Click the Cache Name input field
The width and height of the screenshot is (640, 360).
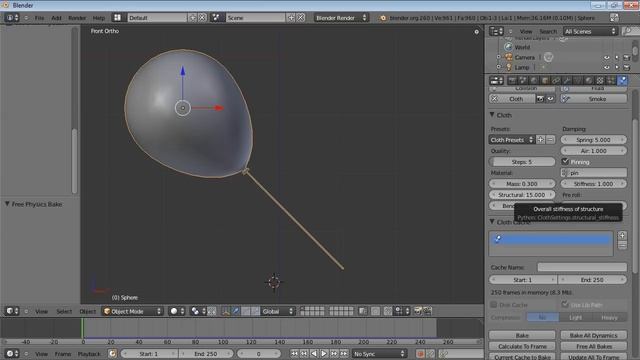[x=582, y=267]
